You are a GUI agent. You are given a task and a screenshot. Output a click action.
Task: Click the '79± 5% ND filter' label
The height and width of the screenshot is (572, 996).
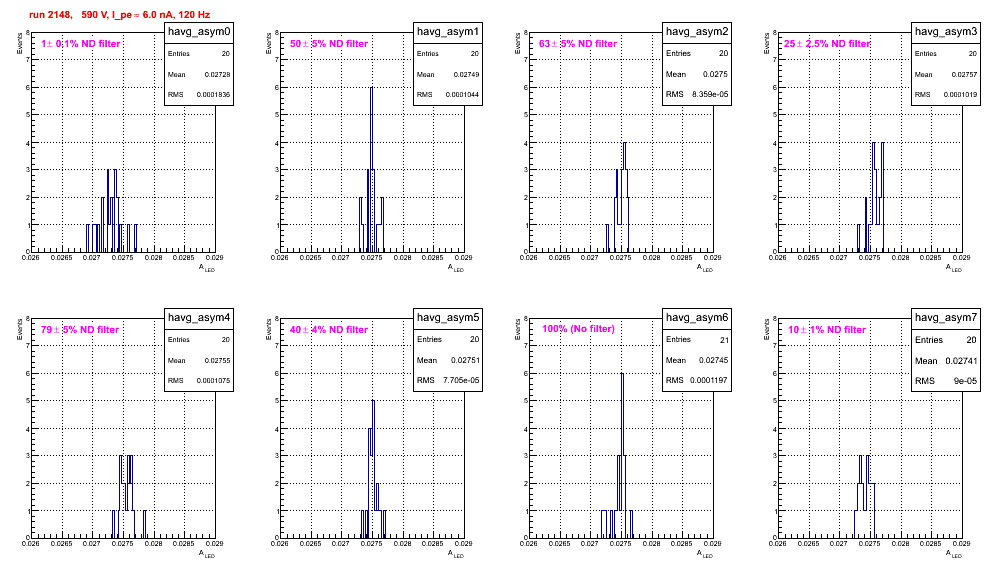click(80, 329)
